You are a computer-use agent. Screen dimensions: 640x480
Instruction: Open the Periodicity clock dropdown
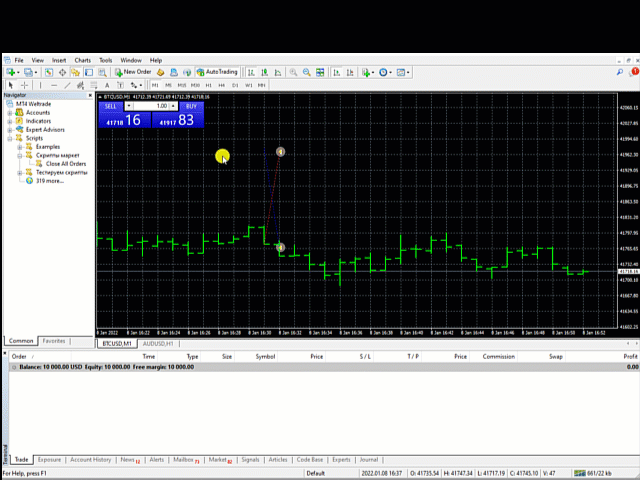pyautogui.click(x=385, y=72)
